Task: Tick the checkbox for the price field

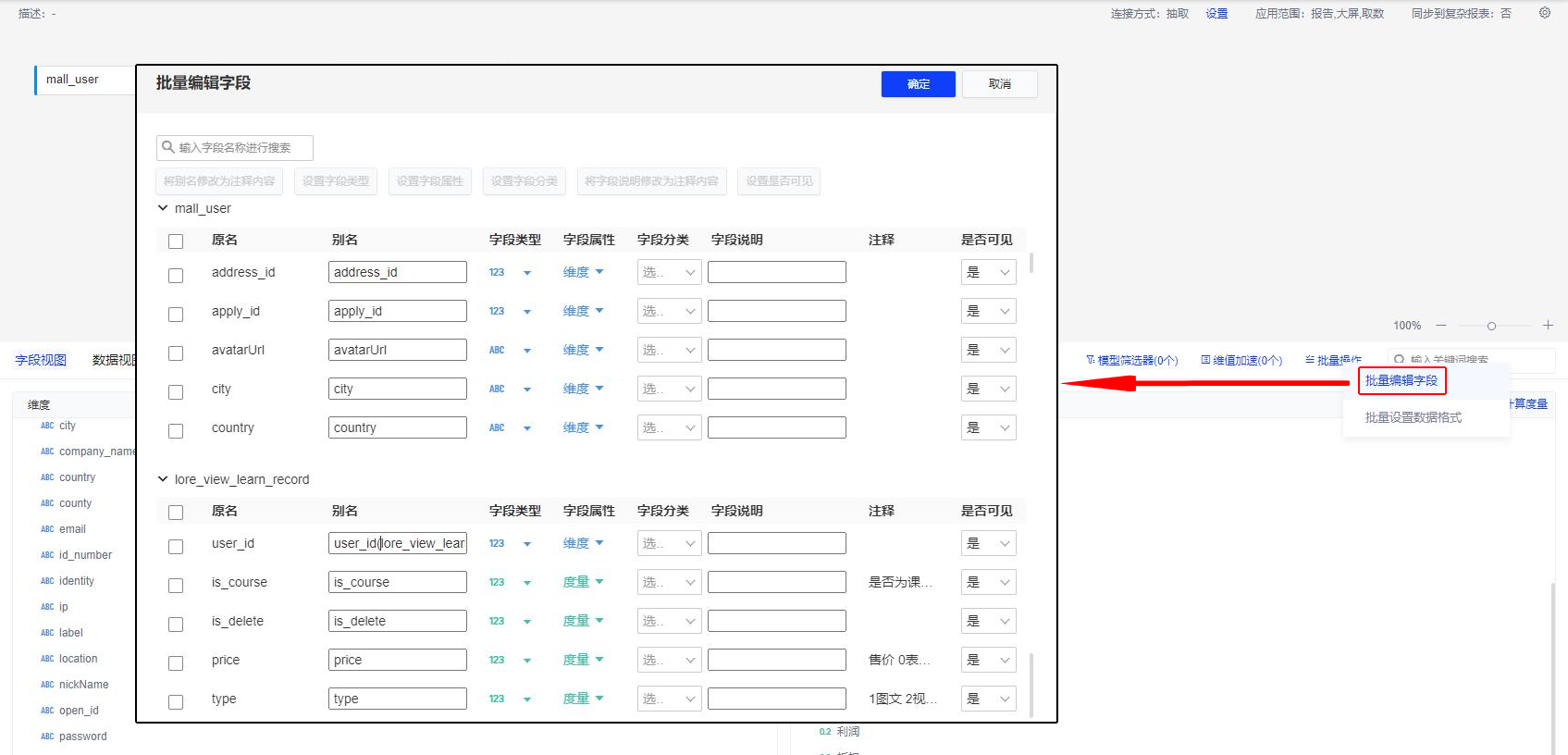Action: pos(176,663)
